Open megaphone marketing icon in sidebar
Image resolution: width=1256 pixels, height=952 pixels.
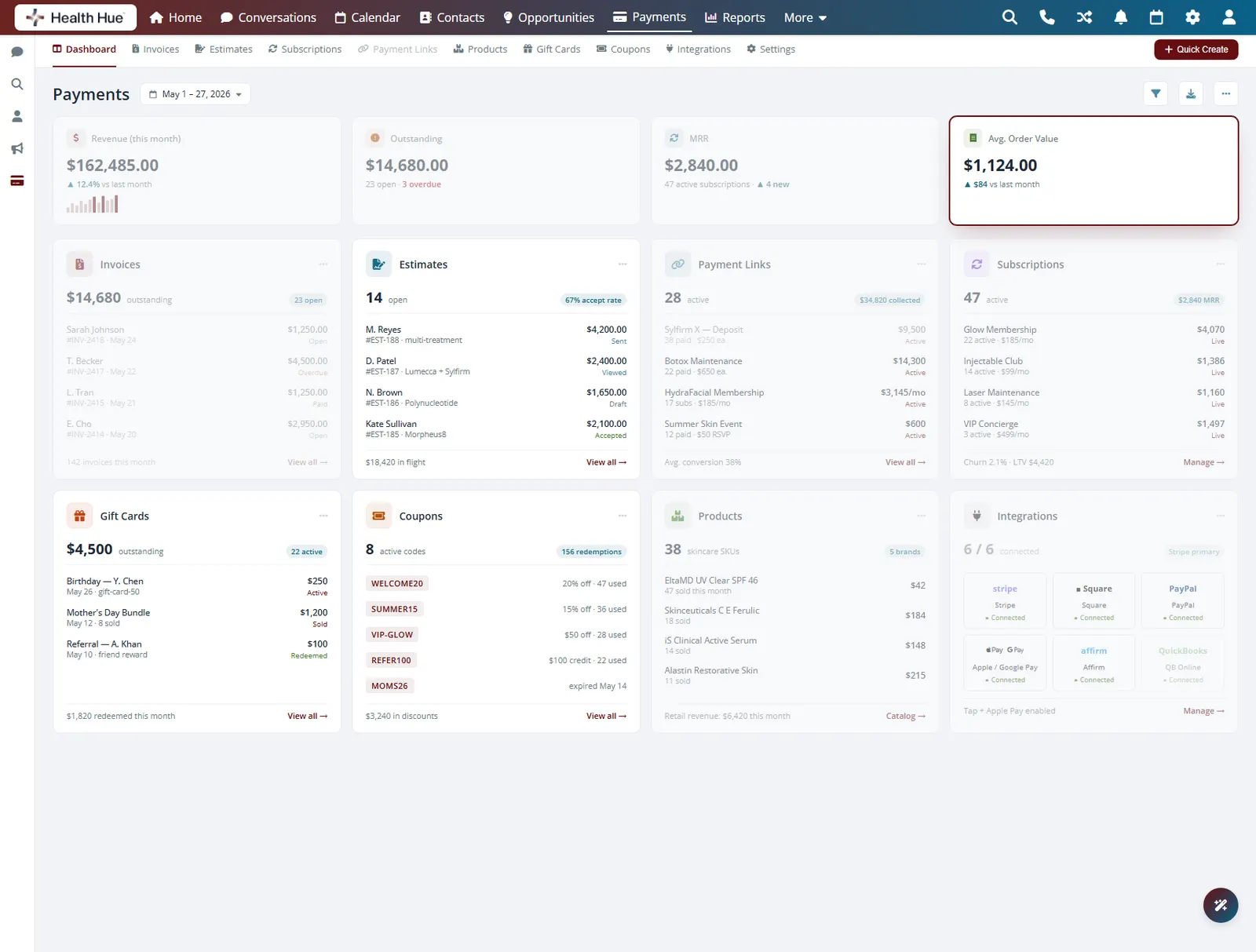click(17, 148)
